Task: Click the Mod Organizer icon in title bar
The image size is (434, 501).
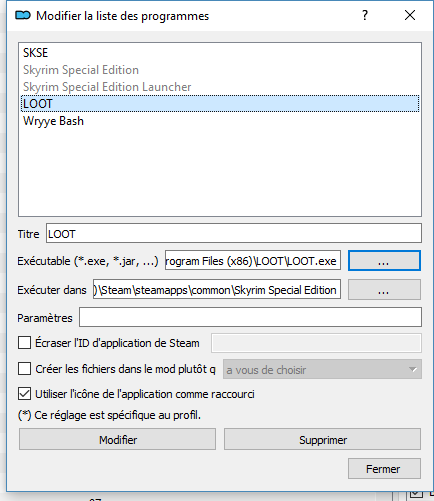Action: click(x=23, y=15)
